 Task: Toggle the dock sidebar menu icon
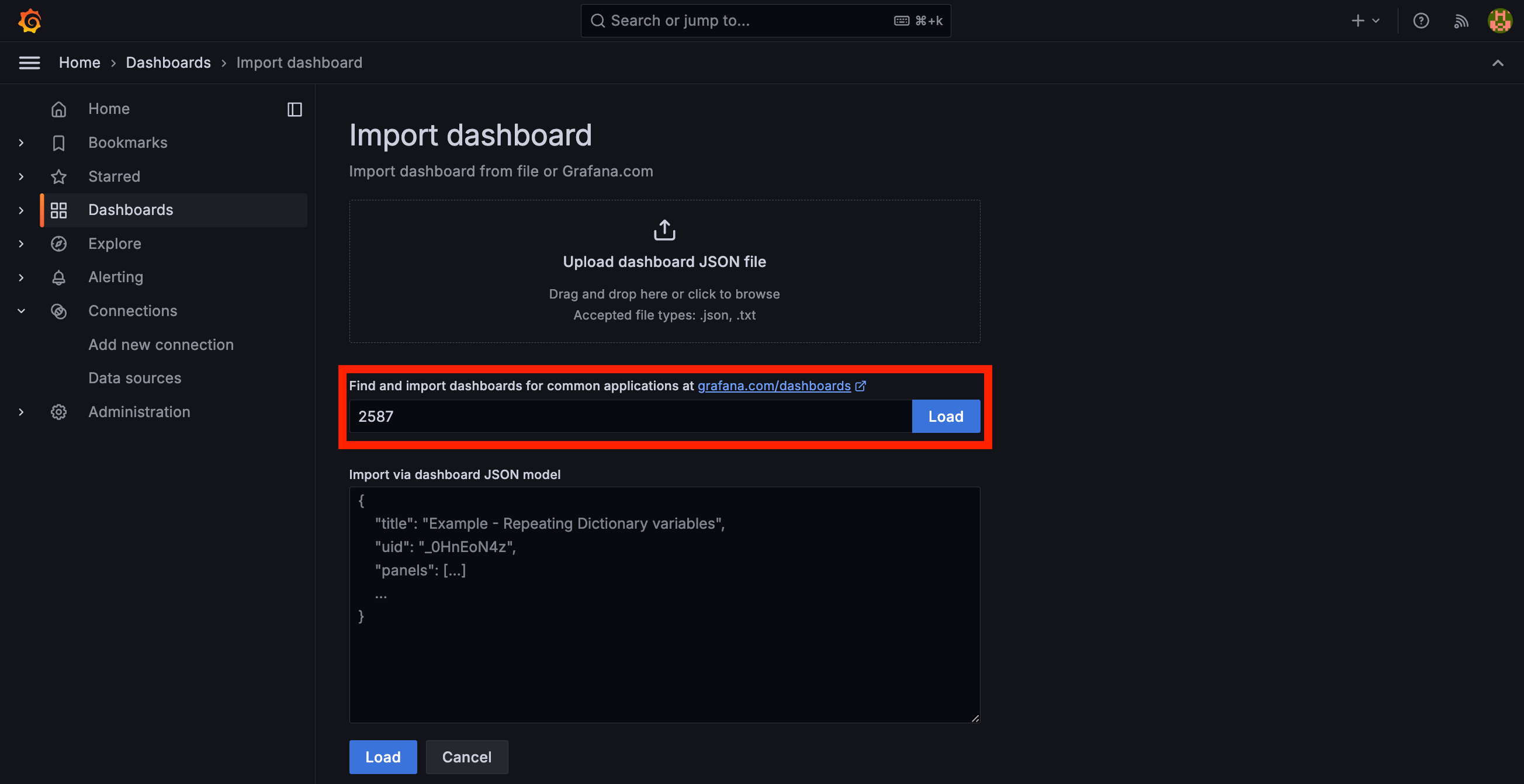(x=295, y=109)
